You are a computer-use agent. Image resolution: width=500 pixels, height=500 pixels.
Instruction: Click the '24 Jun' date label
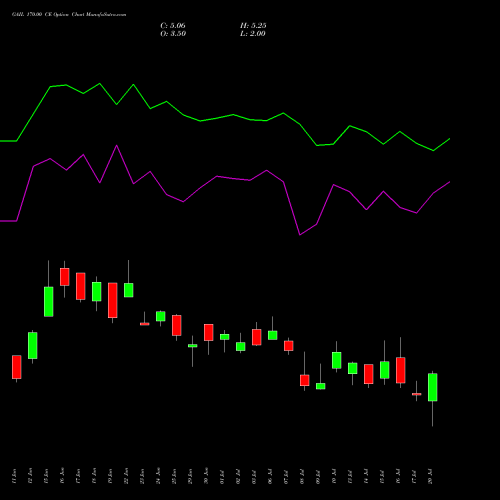158,476
